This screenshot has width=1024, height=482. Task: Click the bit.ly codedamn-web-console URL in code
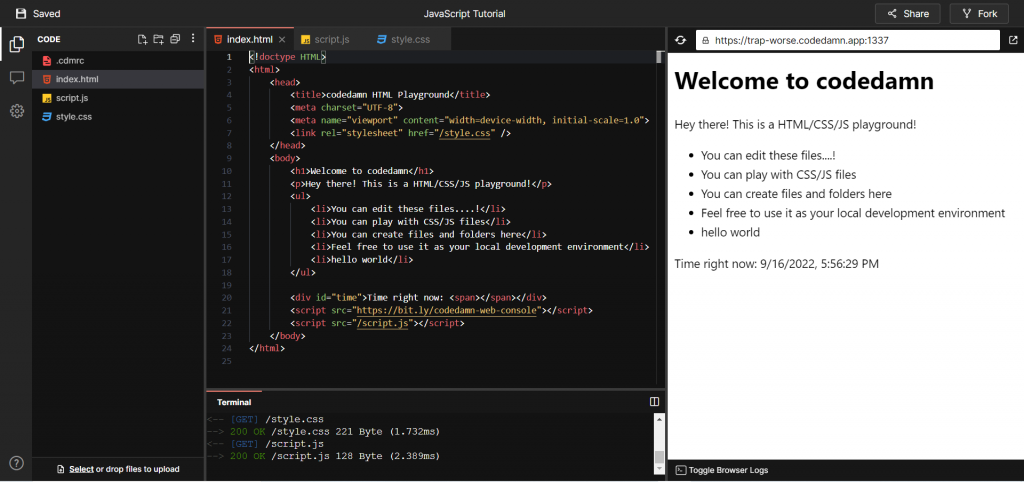coord(447,310)
